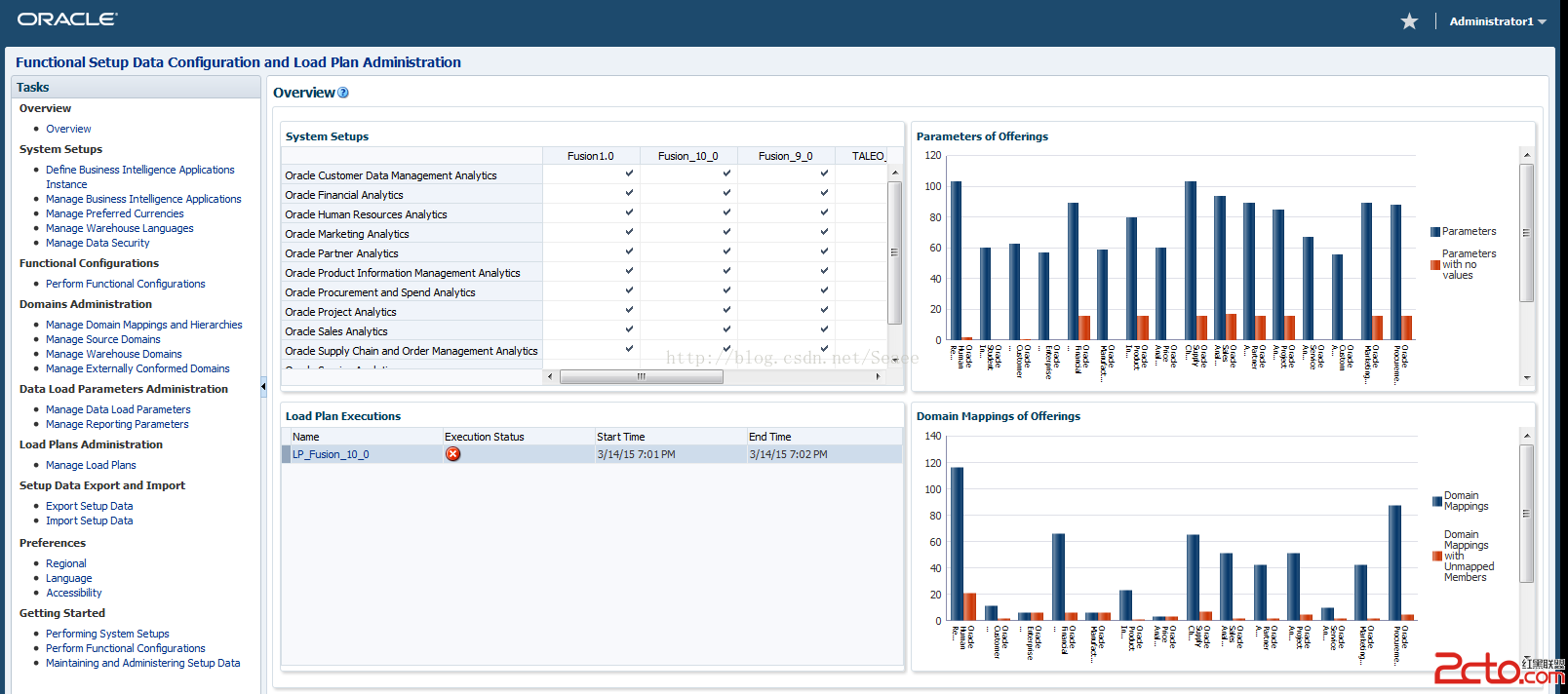Click the blue Domain Mappings legend swatch
The width and height of the screenshot is (1568, 694).
pos(1437,502)
